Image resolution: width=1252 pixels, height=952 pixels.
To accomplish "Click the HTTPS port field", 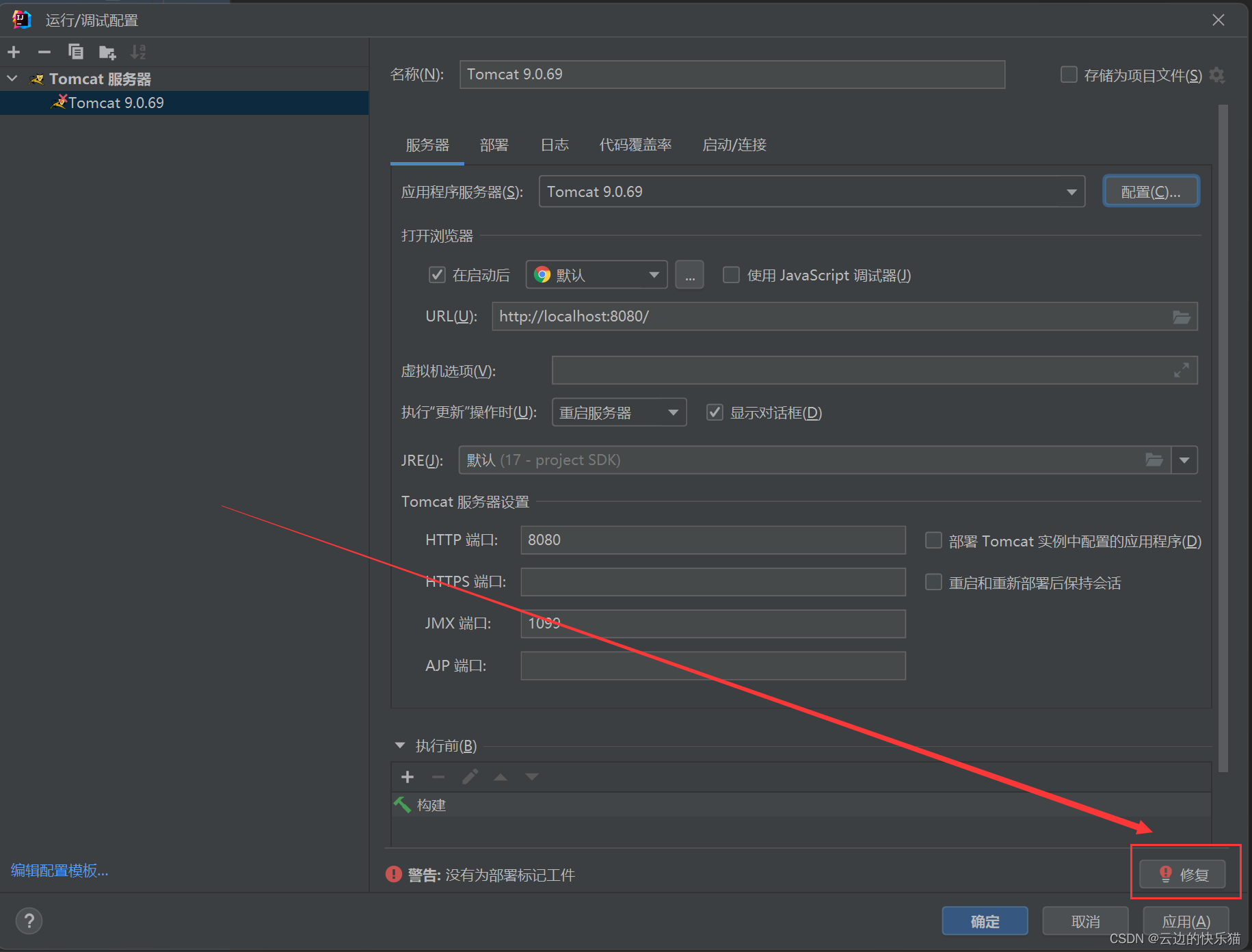I will (713, 582).
